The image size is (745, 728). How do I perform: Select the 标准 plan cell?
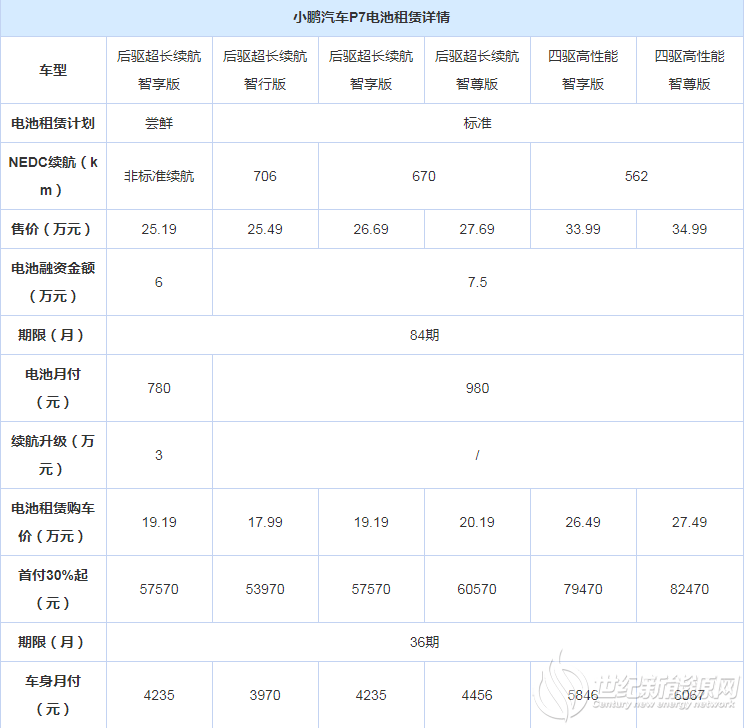coord(478,123)
